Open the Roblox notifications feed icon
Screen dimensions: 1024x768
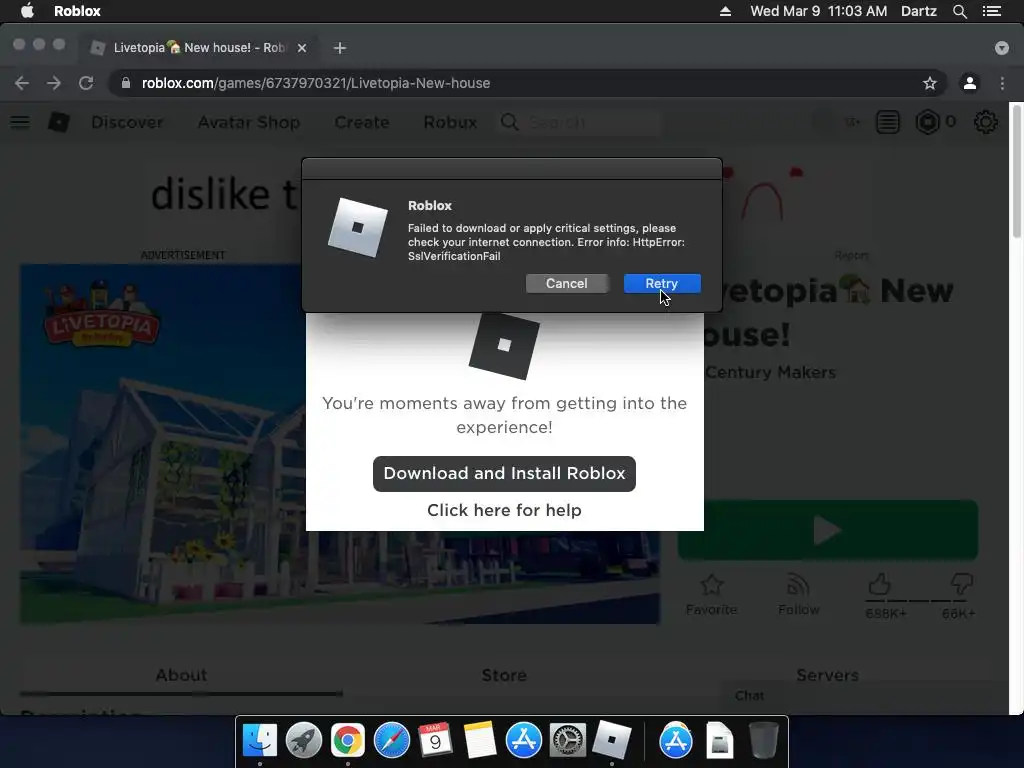888,122
